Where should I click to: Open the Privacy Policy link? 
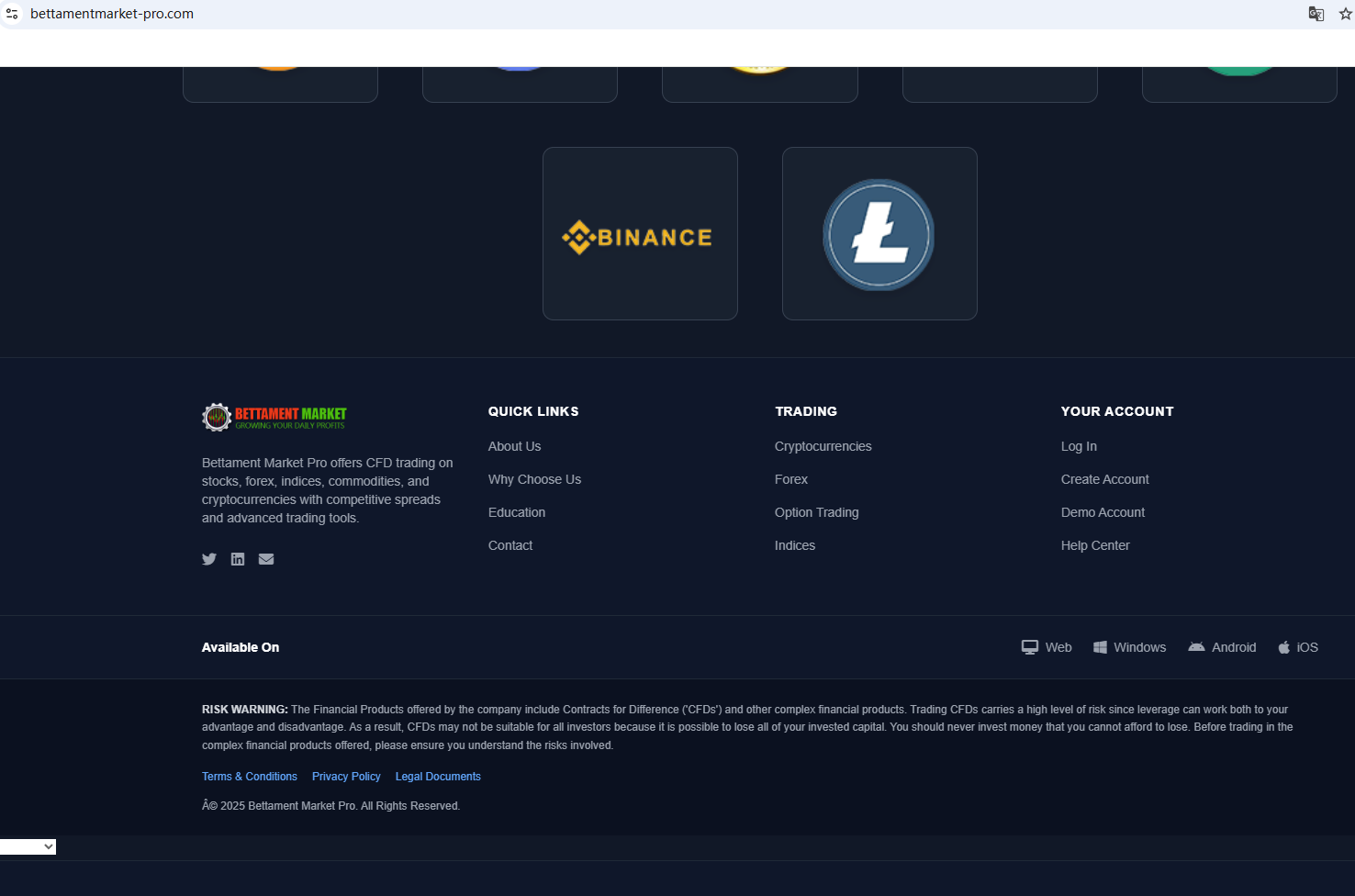pyautogui.click(x=346, y=777)
